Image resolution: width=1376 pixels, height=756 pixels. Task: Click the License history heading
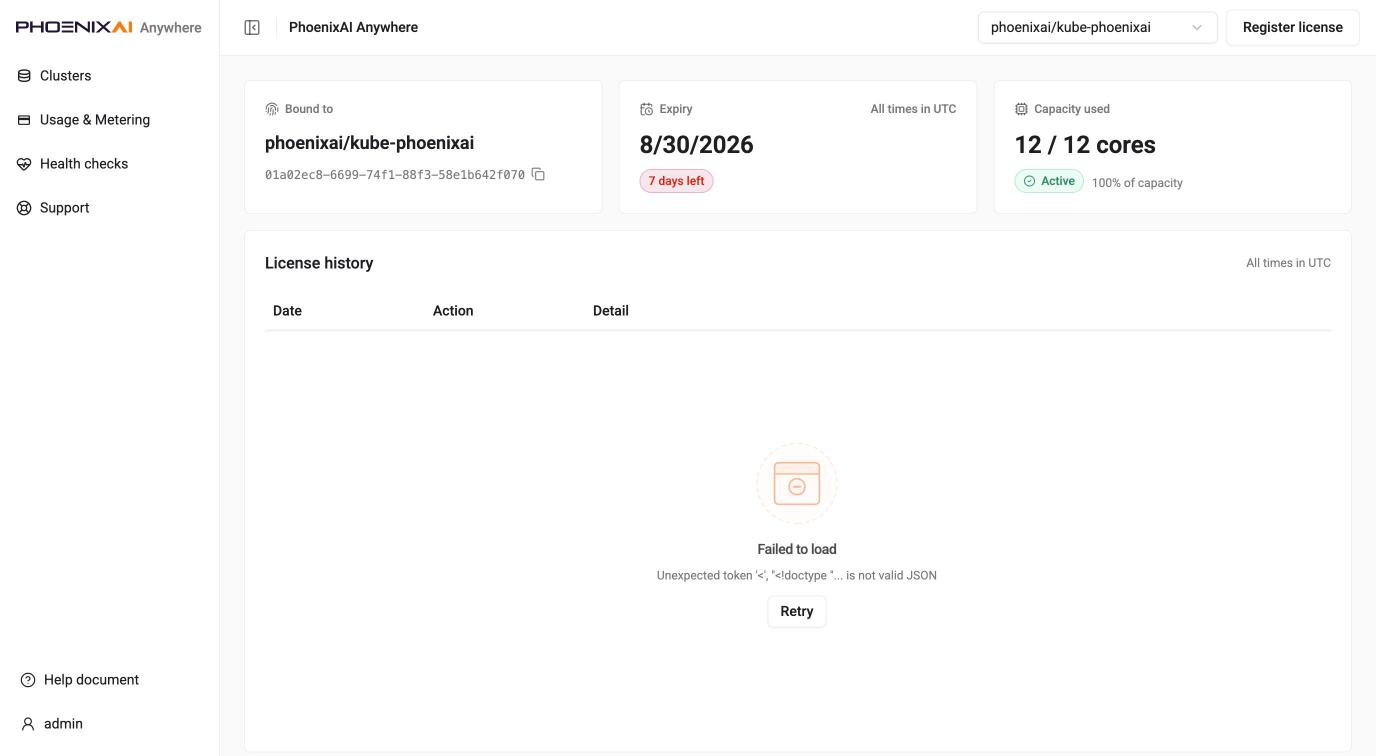click(319, 263)
